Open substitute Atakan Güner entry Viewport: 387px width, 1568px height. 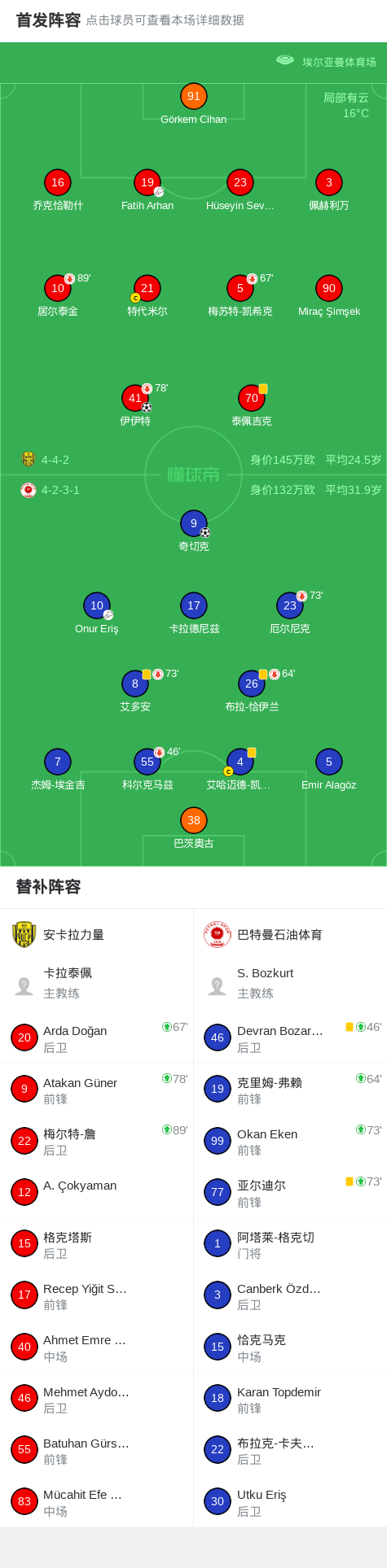[96, 1090]
